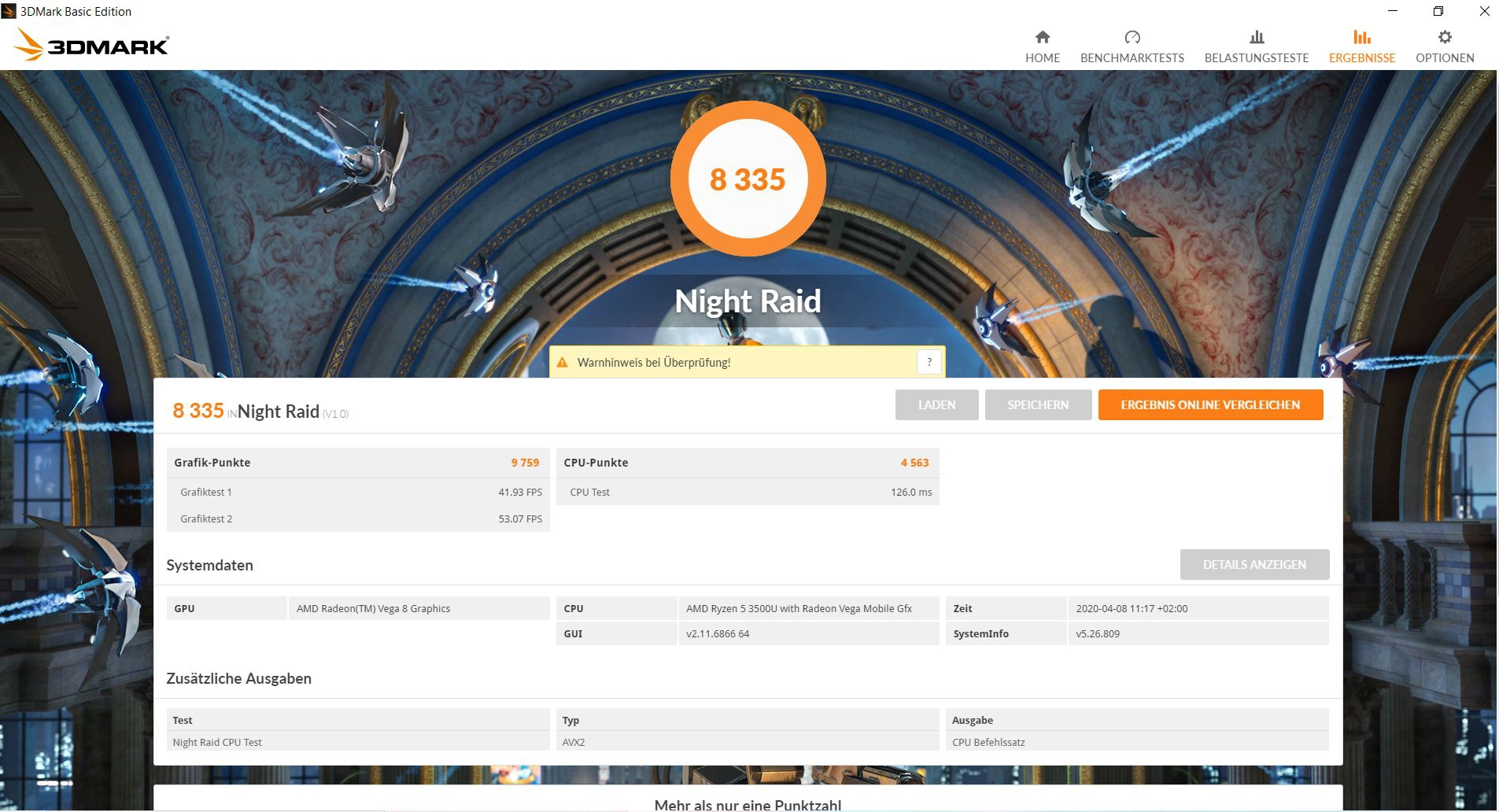The width and height of the screenshot is (1499, 812).
Task: Click Grafiktest 1 value 41.93 FPS
Action: tap(520, 492)
